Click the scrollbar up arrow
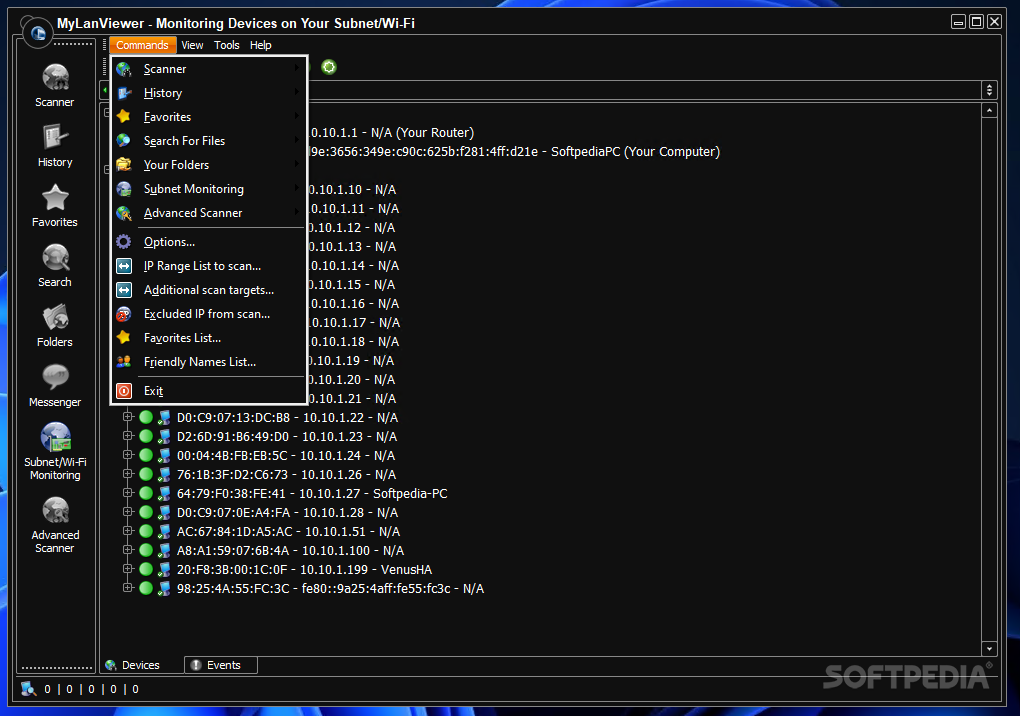Image resolution: width=1020 pixels, height=716 pixels. (x=989, y=111)
